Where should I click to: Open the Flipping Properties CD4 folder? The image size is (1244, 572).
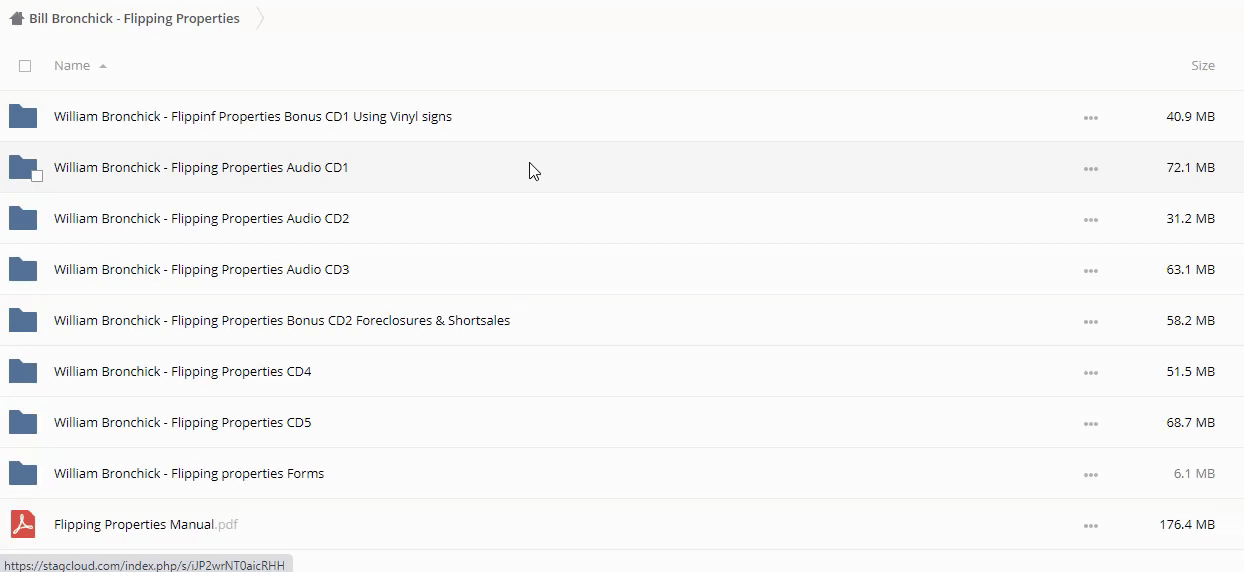coord(182,372)
